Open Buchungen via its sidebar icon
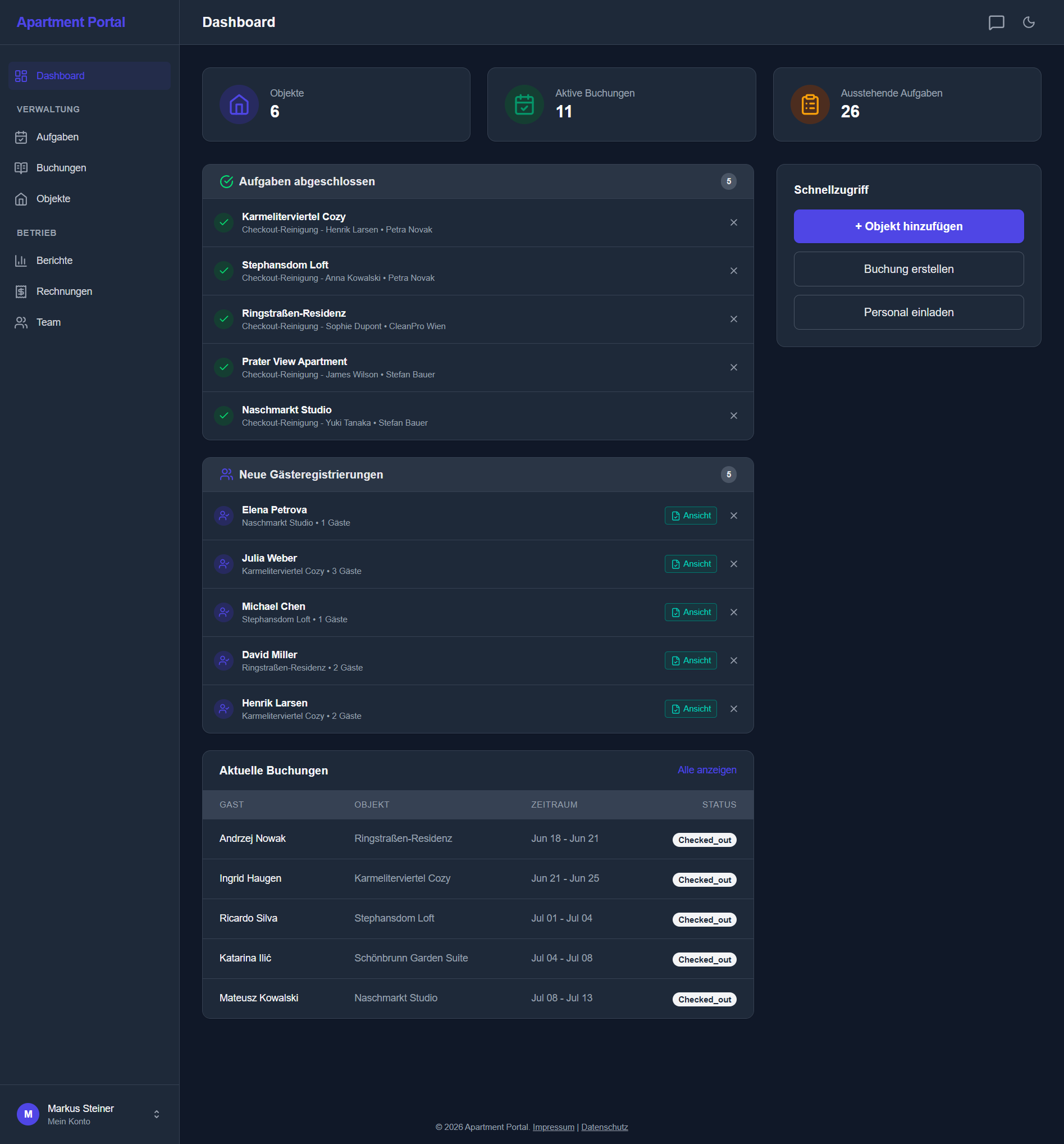Image resolution: width=1064 pixels, height=1144 pixels. [21, 167]
